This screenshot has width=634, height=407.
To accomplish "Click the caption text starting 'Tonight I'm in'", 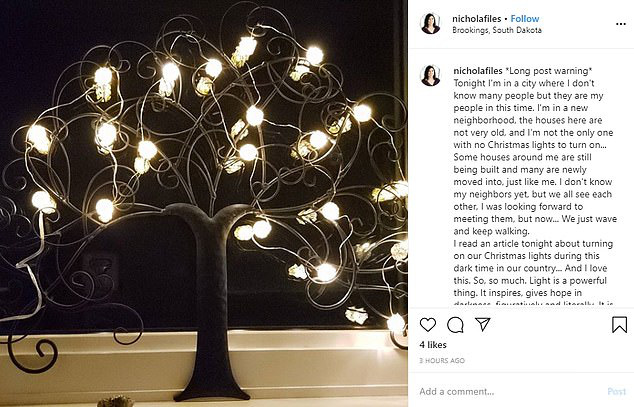I will coord(534,157).
